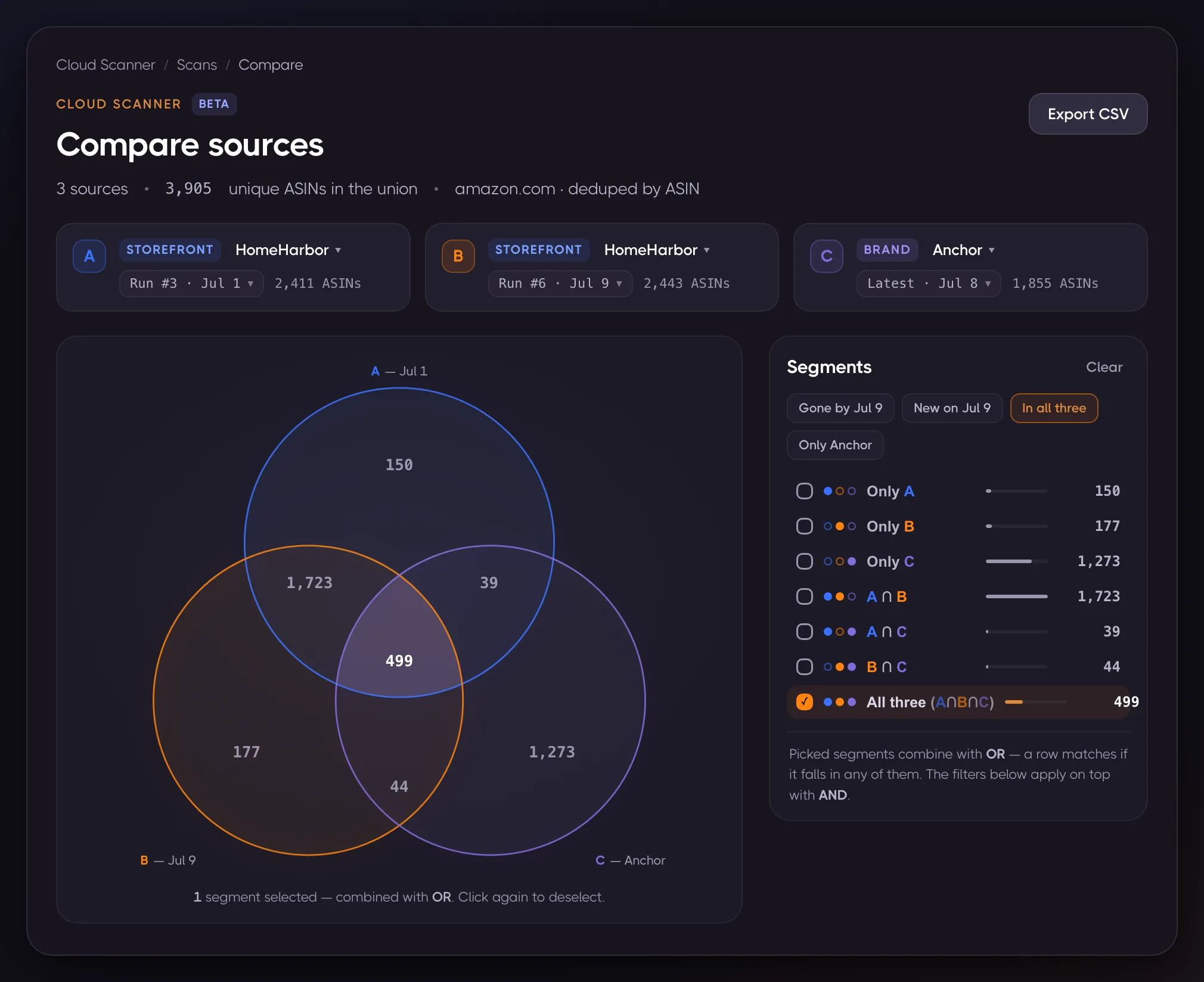Check the Only A segment checkbox

pyautogui.click(x=805, y=491)
